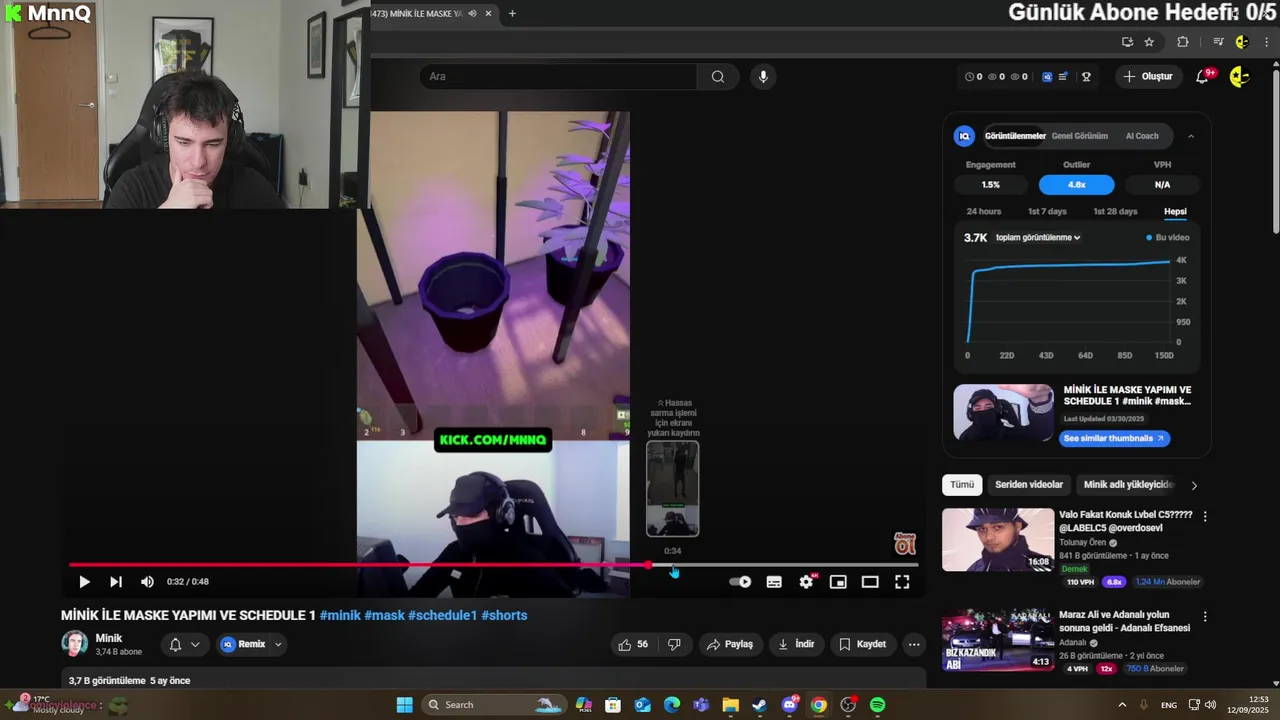1280x720 pixels.
Task: Open video player settings gear
Action: click(806, 582)
